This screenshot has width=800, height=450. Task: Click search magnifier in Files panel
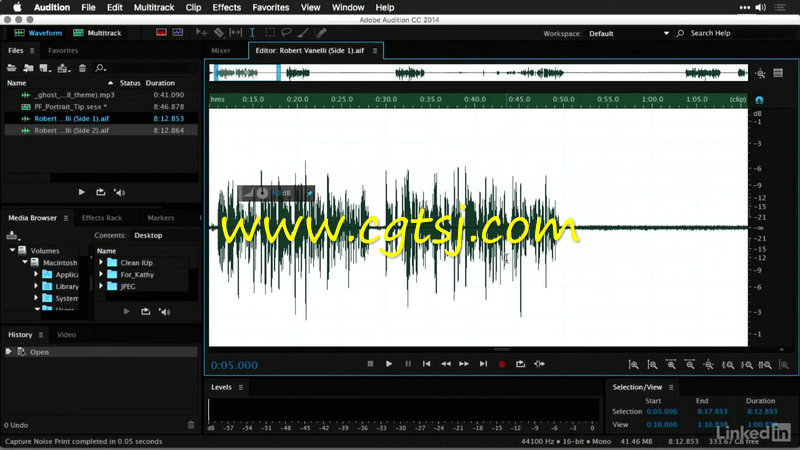(x=100, y=68)
